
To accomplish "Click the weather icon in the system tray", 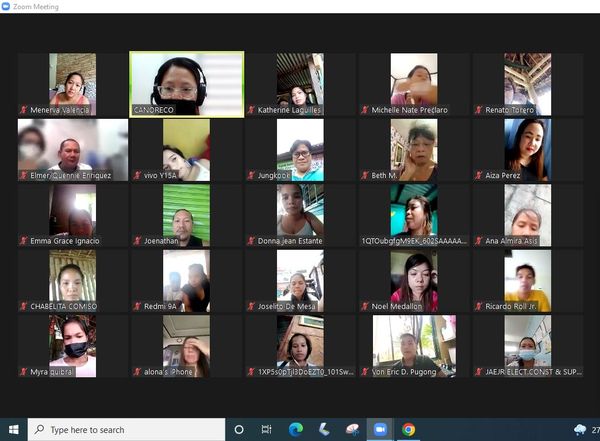I will [580, 429].
